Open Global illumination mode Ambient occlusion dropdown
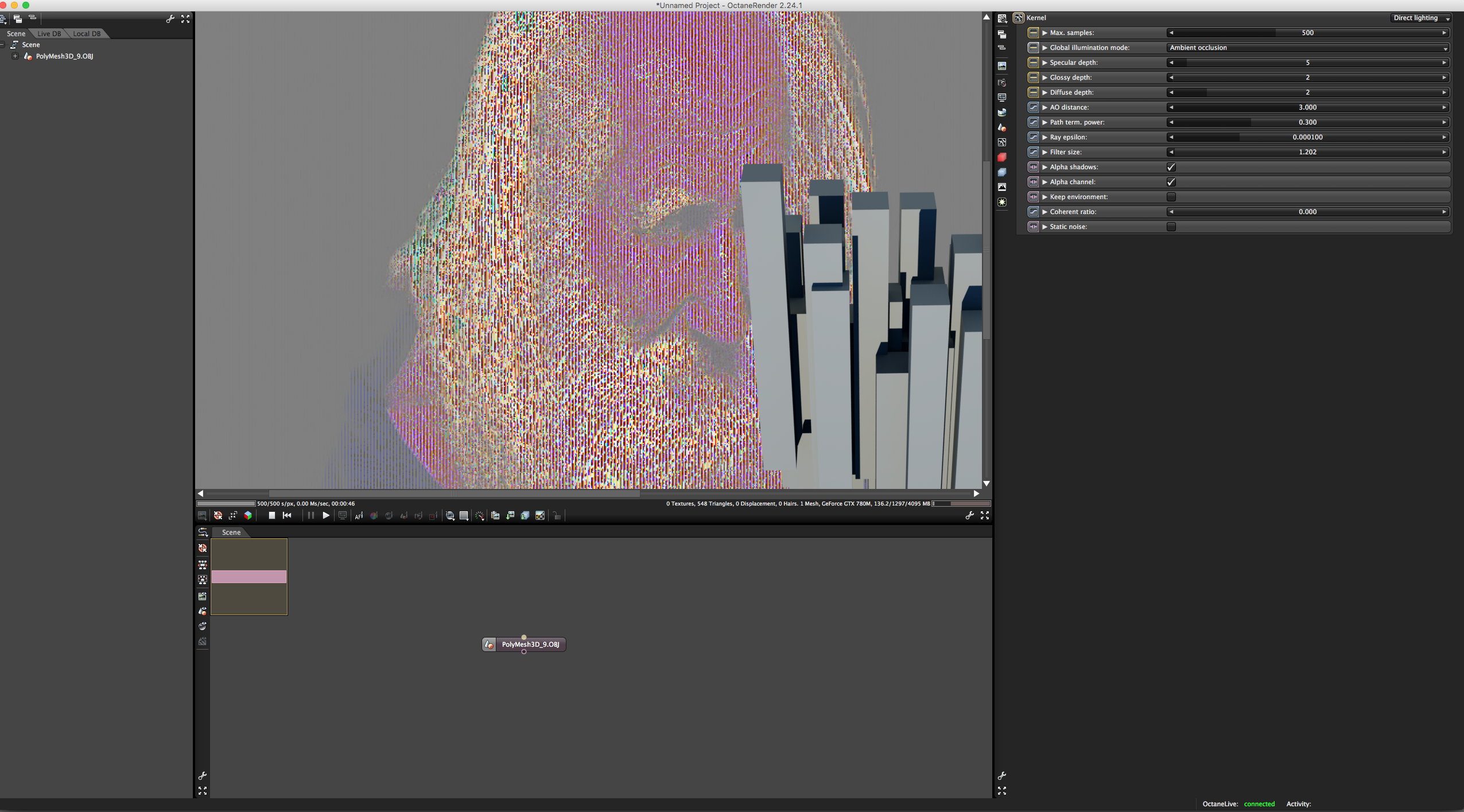 pos(1307,48)
